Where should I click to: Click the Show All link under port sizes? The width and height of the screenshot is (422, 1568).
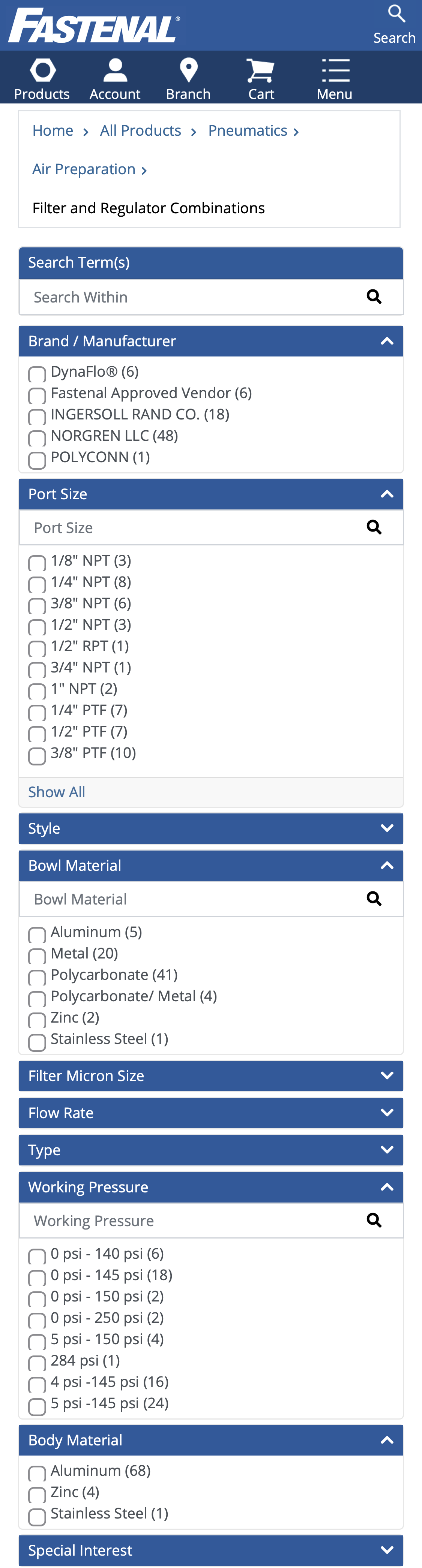tap(56, 791)
